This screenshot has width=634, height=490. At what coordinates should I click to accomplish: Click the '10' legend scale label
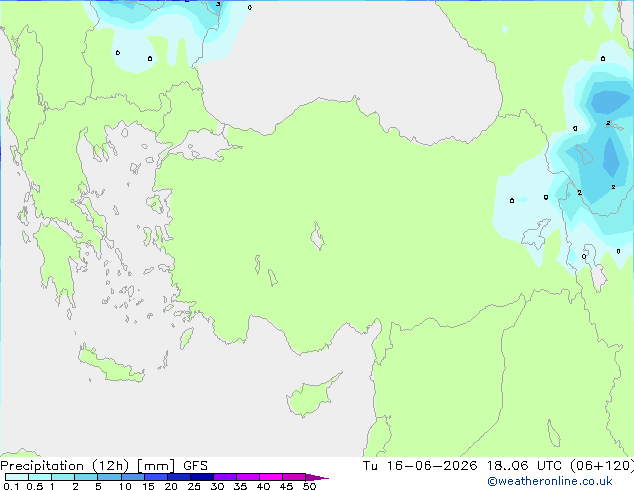pyautogui.click(x=125, y=486)
